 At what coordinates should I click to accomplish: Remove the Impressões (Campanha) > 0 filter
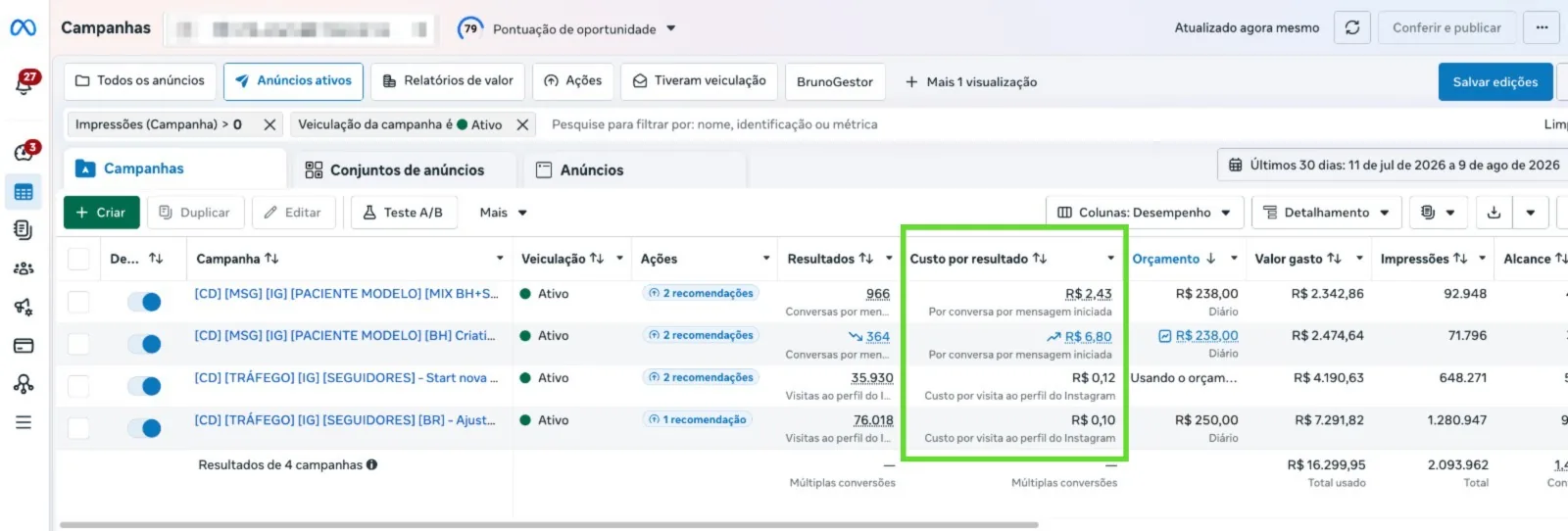click(x=269, y=124)
